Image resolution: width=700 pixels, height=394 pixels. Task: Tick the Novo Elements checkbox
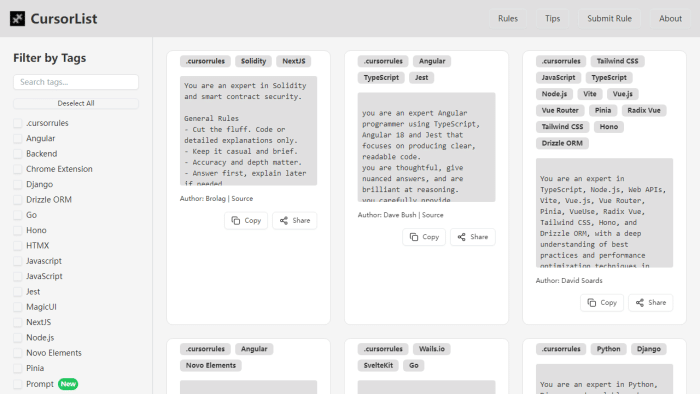tap(17, 353)
